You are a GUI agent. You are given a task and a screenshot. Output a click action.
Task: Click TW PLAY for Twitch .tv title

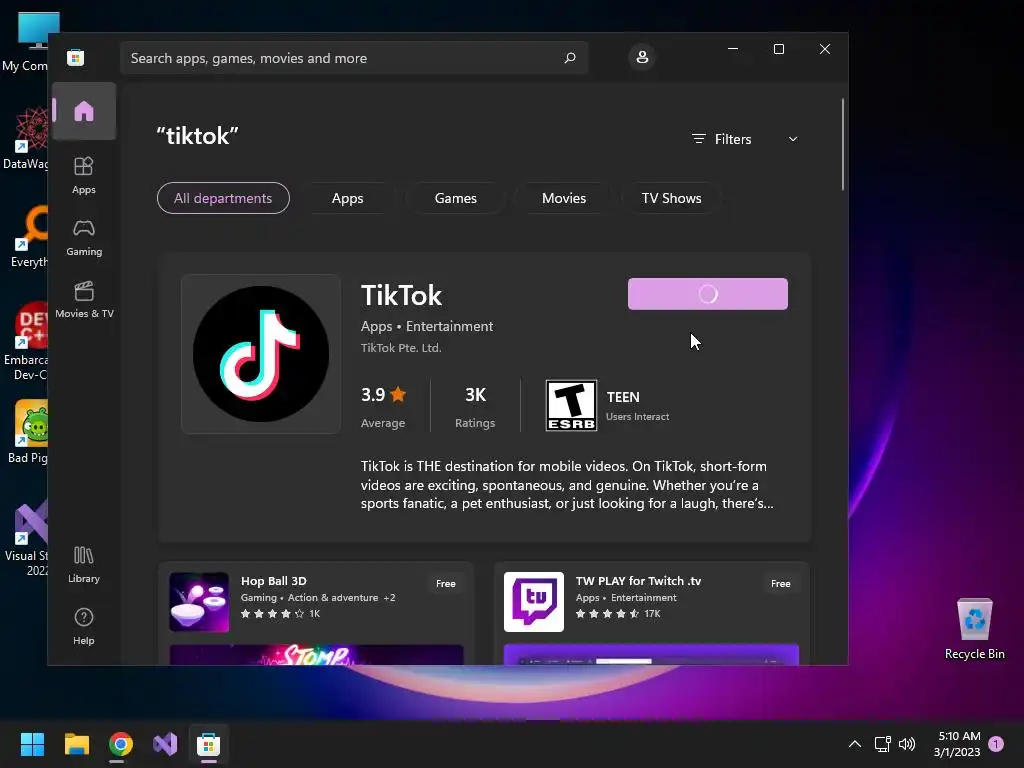tap(638, 581)
